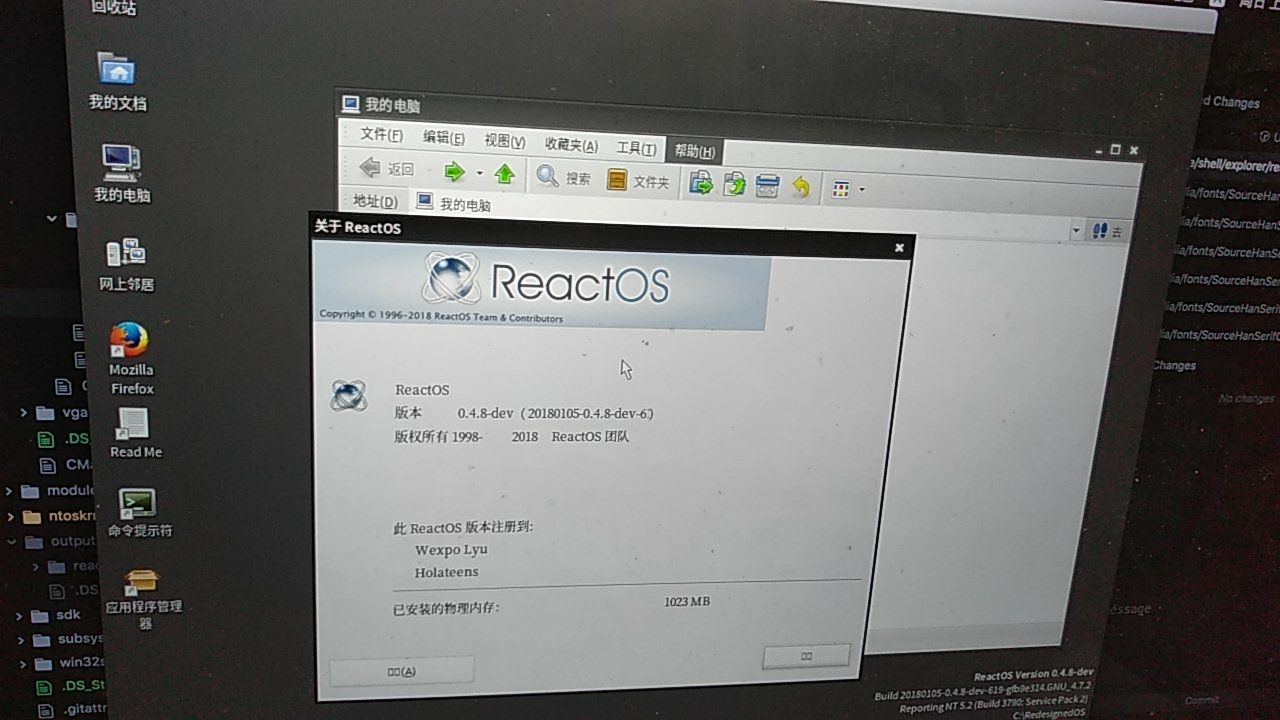This screenshot has height=720, width=1280.
Task: Open the 我的文档 desktop icon
Action: coord(118,82)
